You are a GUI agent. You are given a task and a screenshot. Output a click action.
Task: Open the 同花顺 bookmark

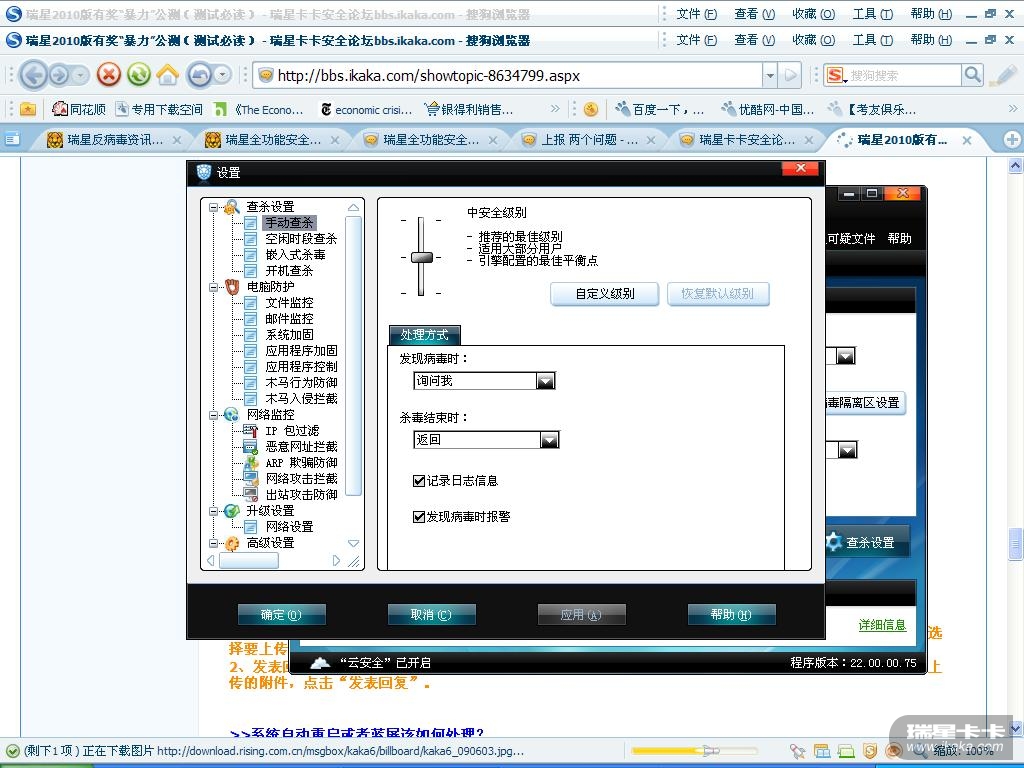[79, 109]
